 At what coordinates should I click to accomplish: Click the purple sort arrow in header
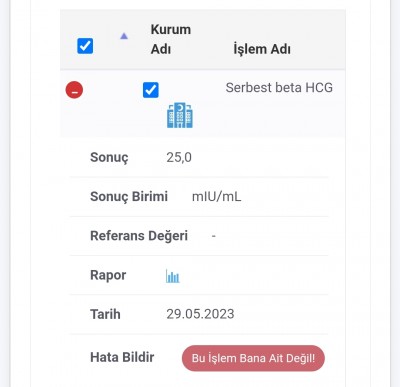click(124, 36)
